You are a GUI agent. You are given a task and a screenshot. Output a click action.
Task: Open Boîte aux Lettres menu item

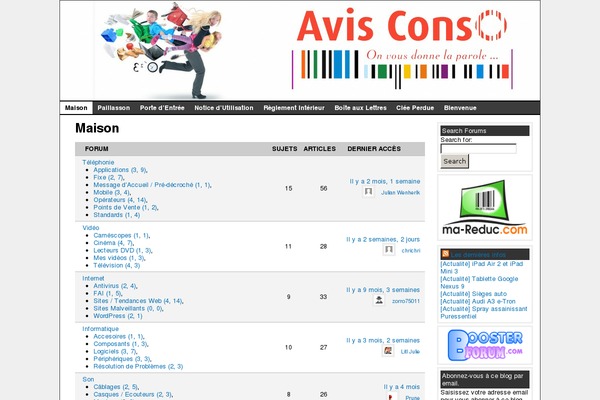(360, 108)
